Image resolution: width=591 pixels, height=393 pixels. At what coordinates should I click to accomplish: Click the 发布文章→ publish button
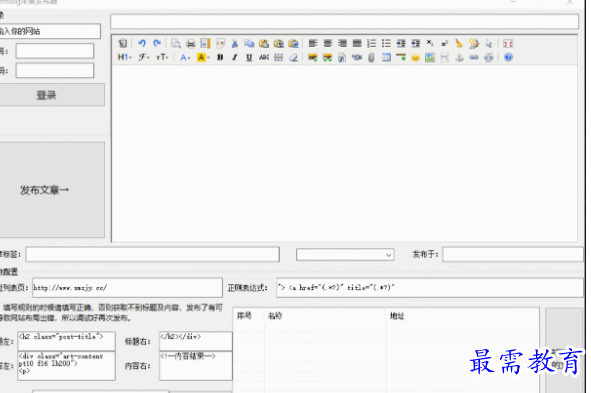click(52, 190)
